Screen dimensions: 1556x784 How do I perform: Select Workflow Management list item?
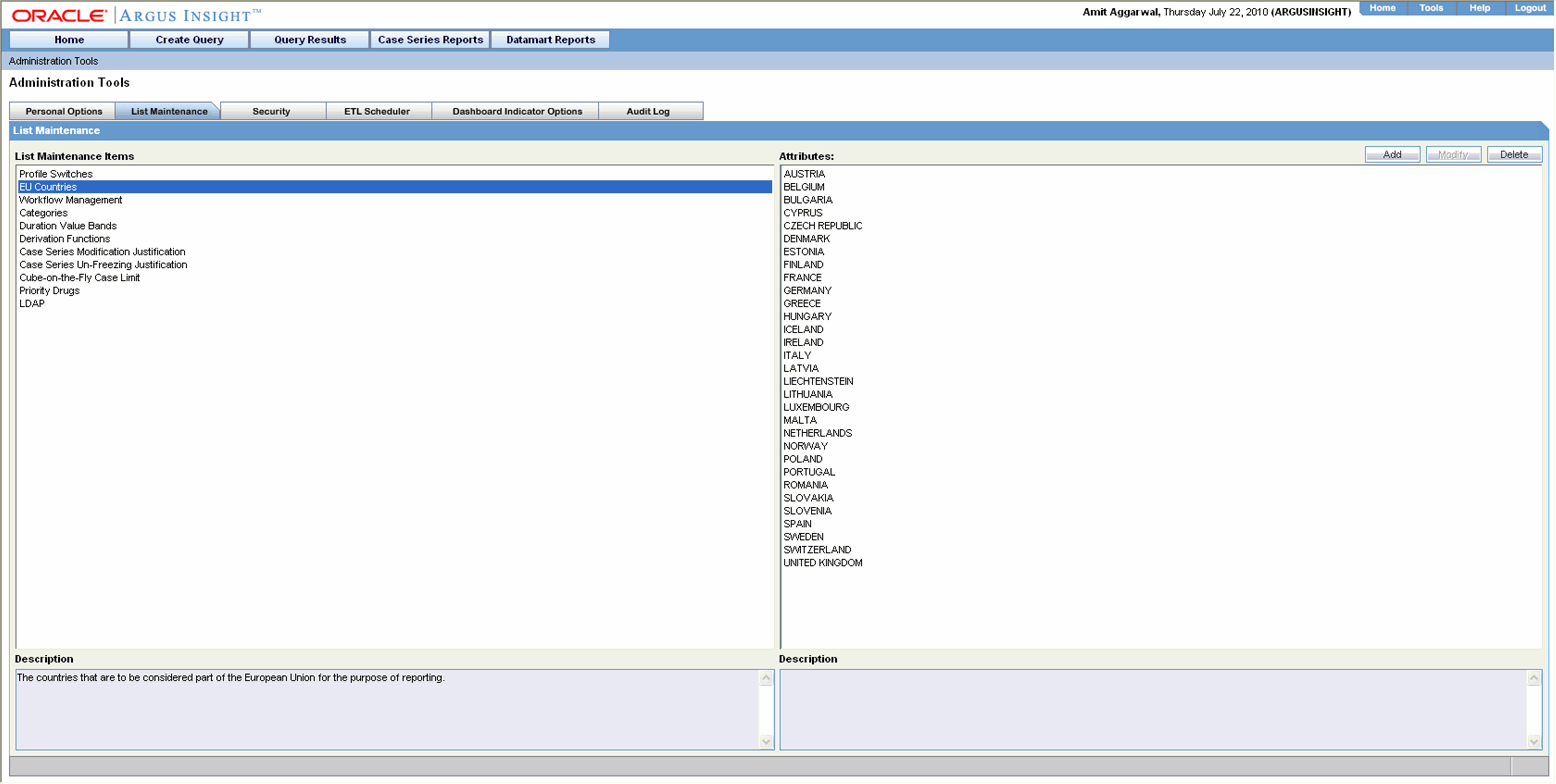click(x=70, y=199)
